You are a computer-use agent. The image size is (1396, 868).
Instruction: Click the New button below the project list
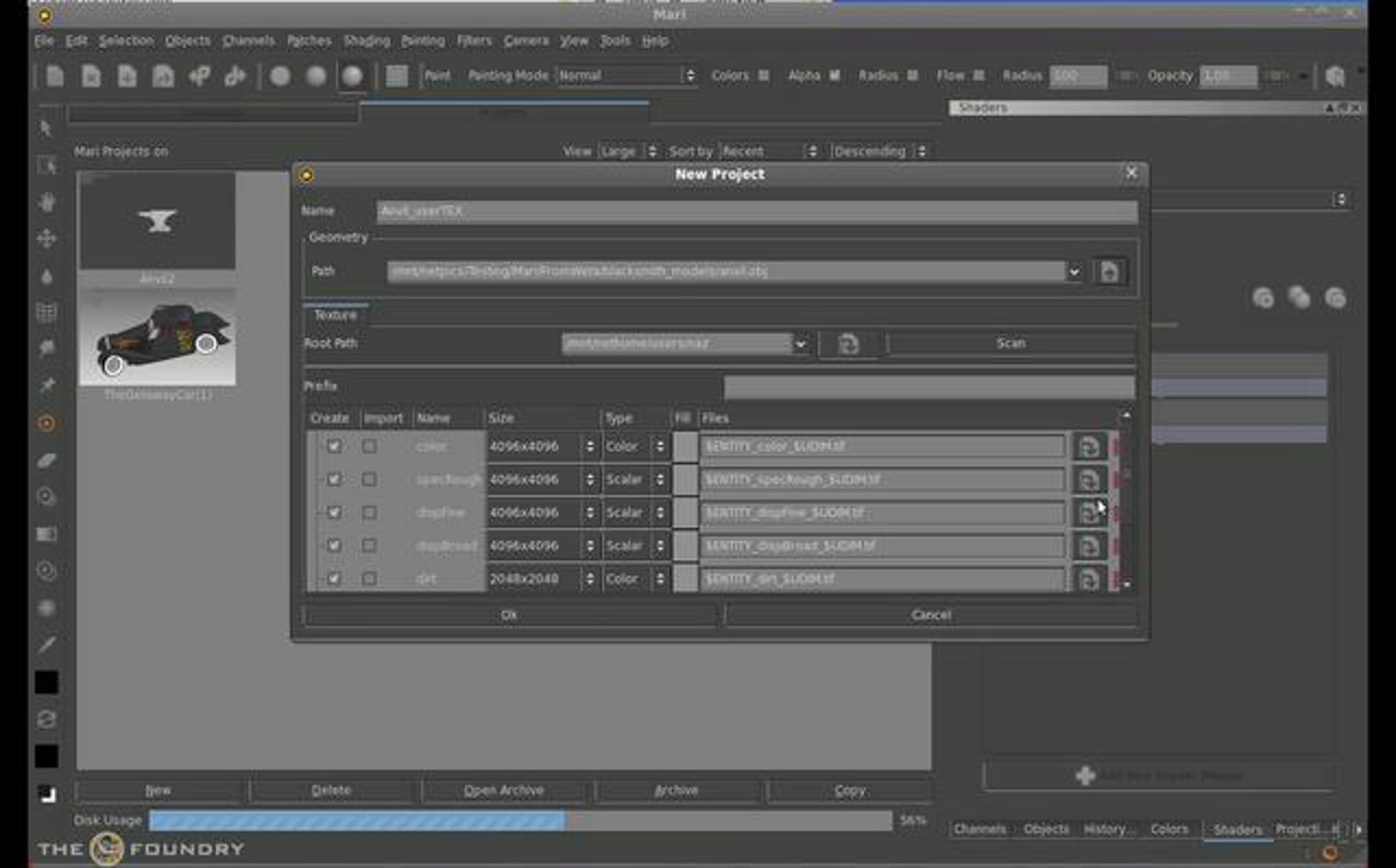click(x=158, y=791)
